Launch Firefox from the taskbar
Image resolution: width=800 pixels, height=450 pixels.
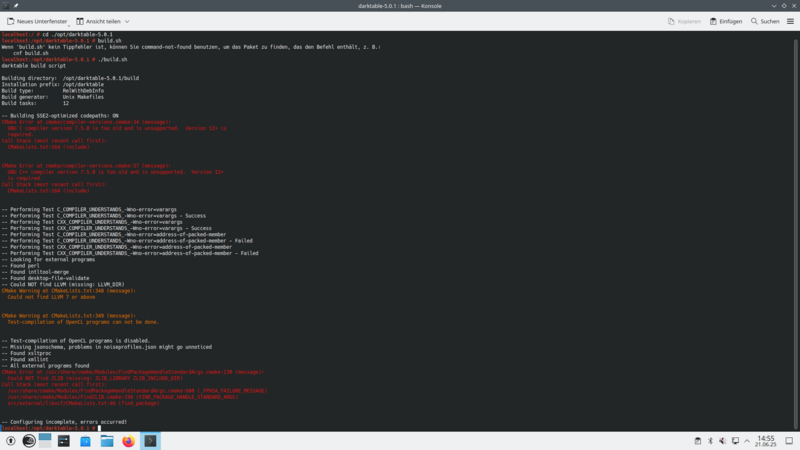pyautogui.click(x=129, y=441)
